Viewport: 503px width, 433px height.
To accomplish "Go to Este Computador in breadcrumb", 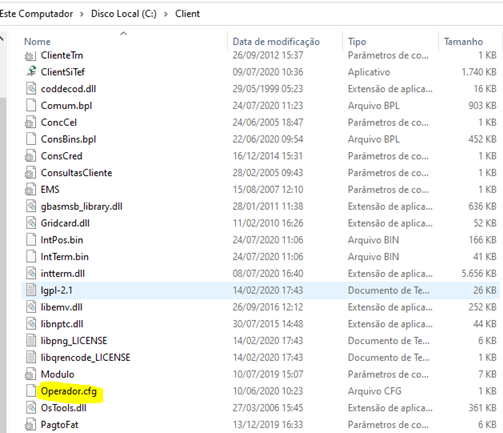I will pyautogui.click(x=36, y=14).
